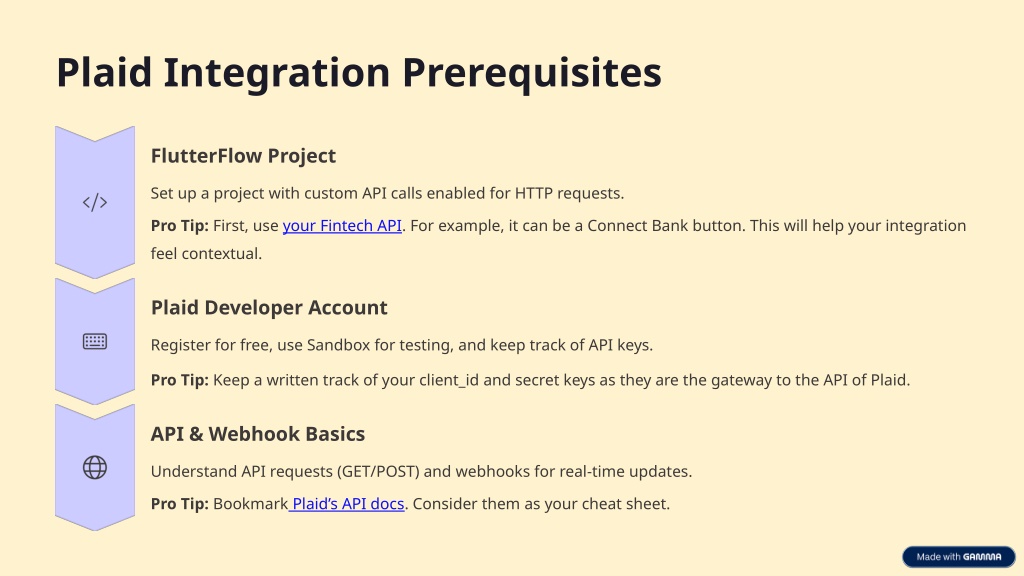Click the GET/POST webhooks description text
The width and height of the screenshot is (1024, 576).
(x=421, y=472)
